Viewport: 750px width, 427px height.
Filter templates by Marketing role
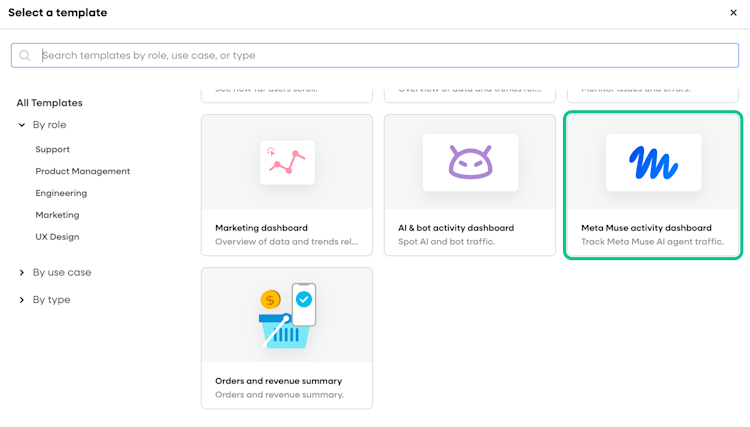(57, 215)
